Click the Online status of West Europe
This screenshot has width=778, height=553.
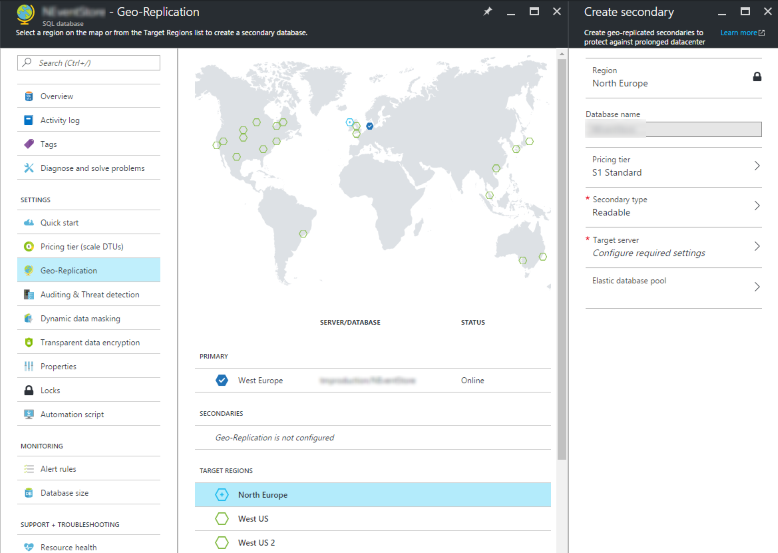472,380
